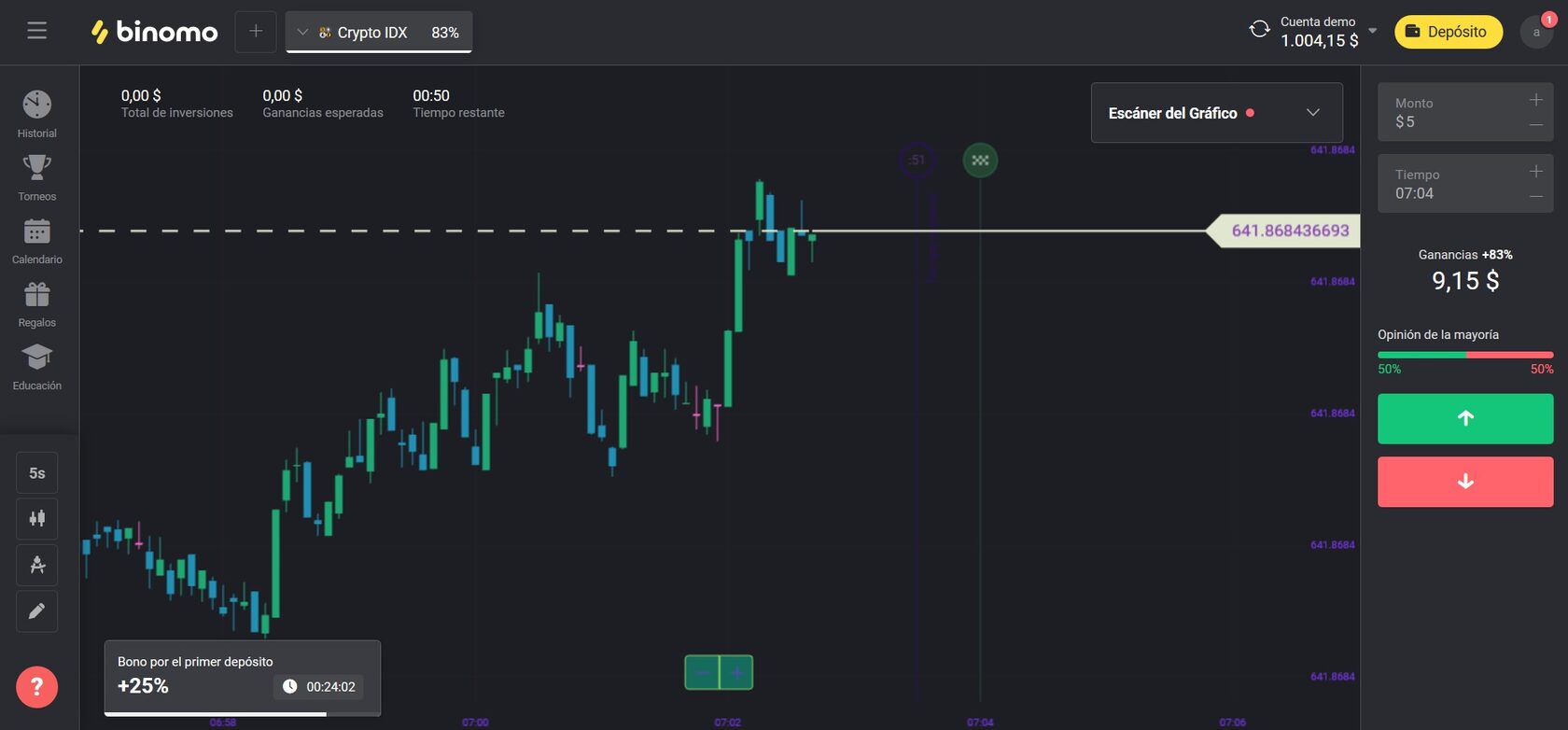Viewport: 1568px width, 730px height.
Task: Click the :51 purchase deadline marker
Action: [x=917, y=161]
